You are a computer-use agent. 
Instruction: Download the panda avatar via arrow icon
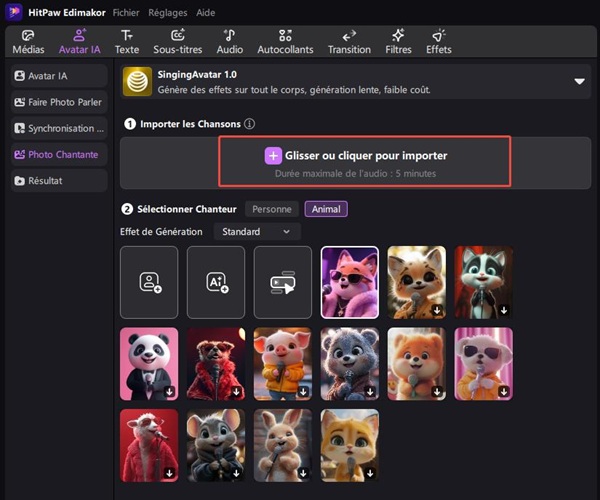pos(170,392)
